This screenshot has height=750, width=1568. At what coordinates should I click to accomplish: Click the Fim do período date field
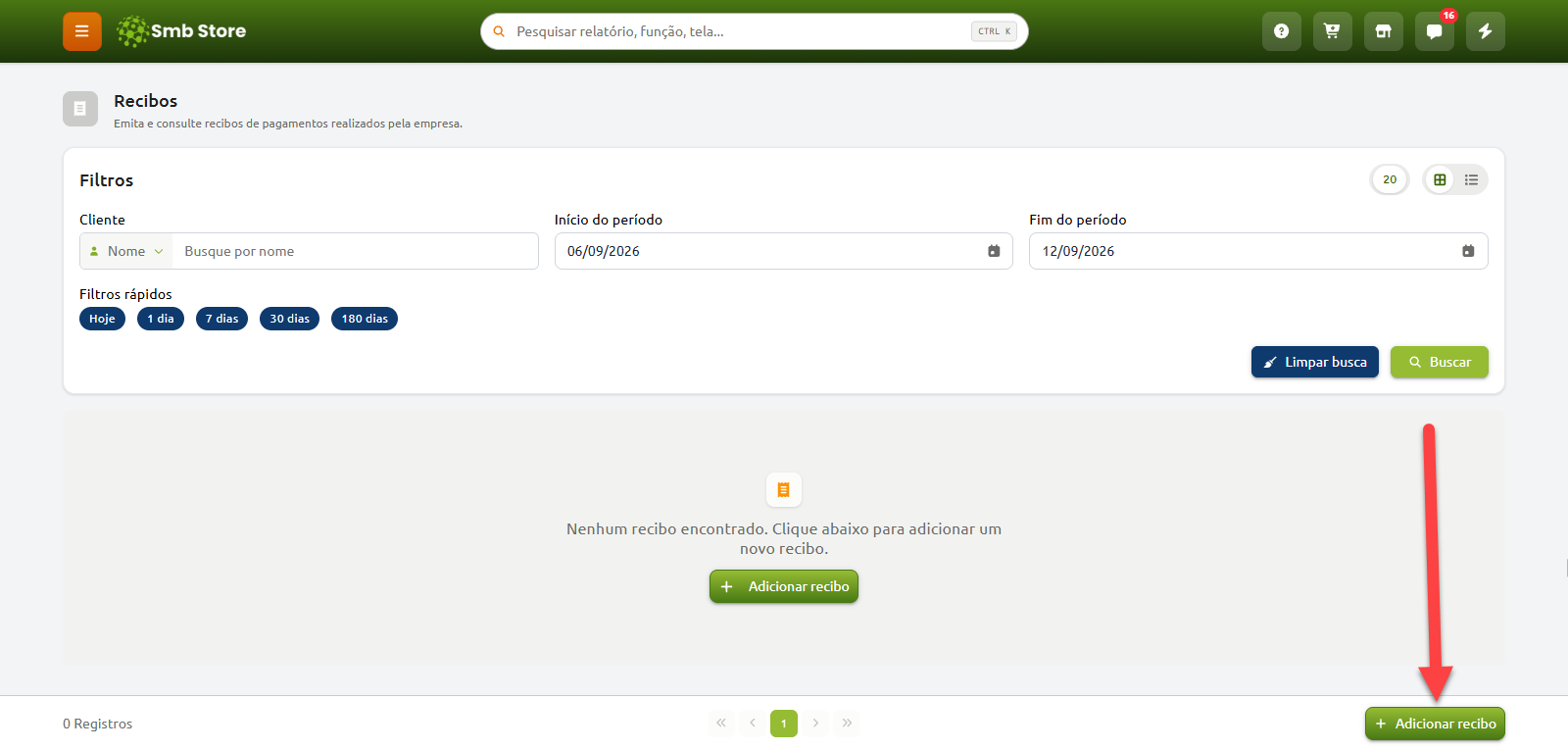point(1258,251)
